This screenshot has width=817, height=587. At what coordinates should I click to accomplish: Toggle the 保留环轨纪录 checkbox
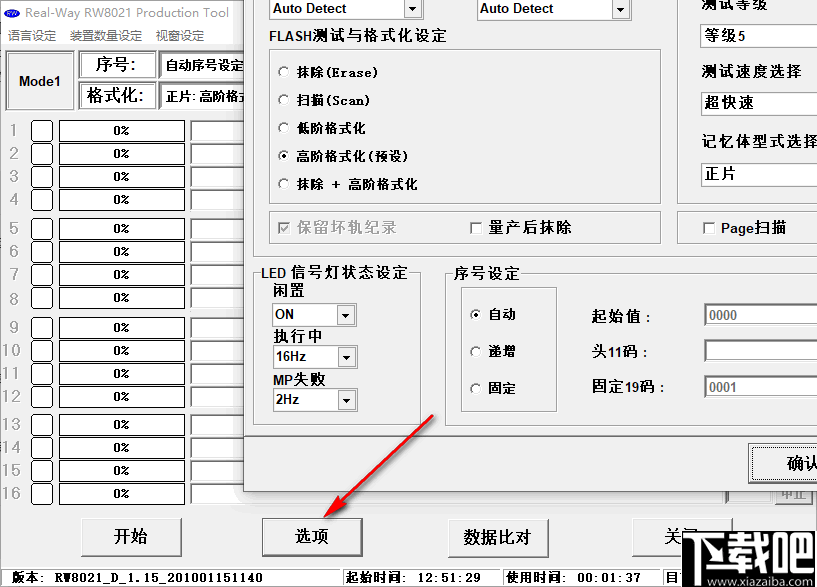coord(282,226)
